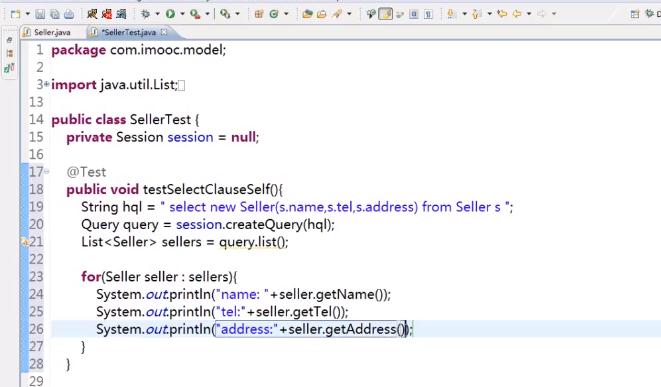
Task: Open the Back history dropdown arrow
Action: pos(529,14)
